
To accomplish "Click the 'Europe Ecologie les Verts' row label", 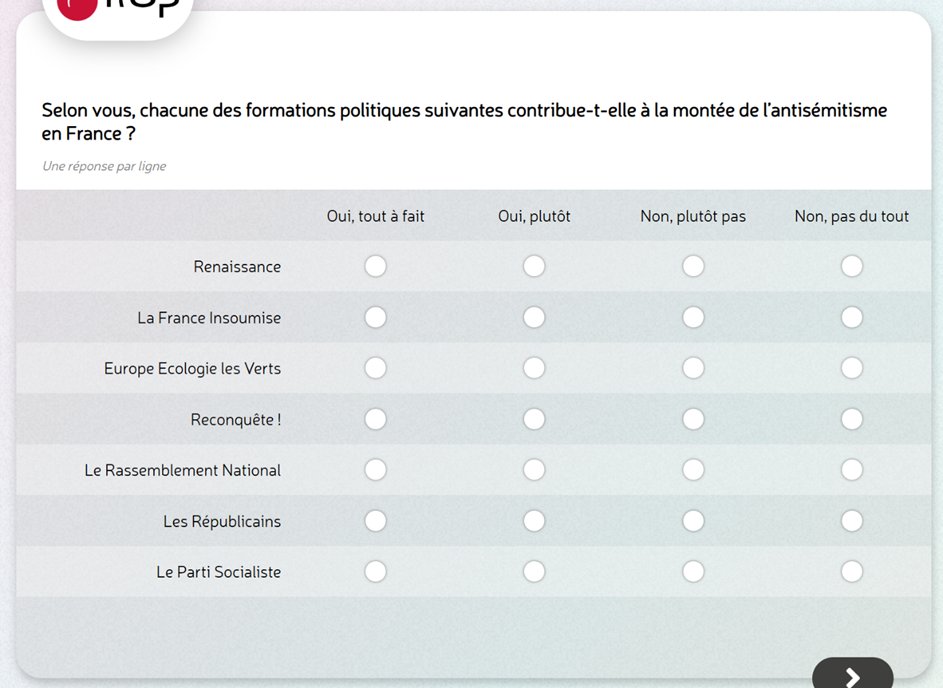I will (192, 369).
